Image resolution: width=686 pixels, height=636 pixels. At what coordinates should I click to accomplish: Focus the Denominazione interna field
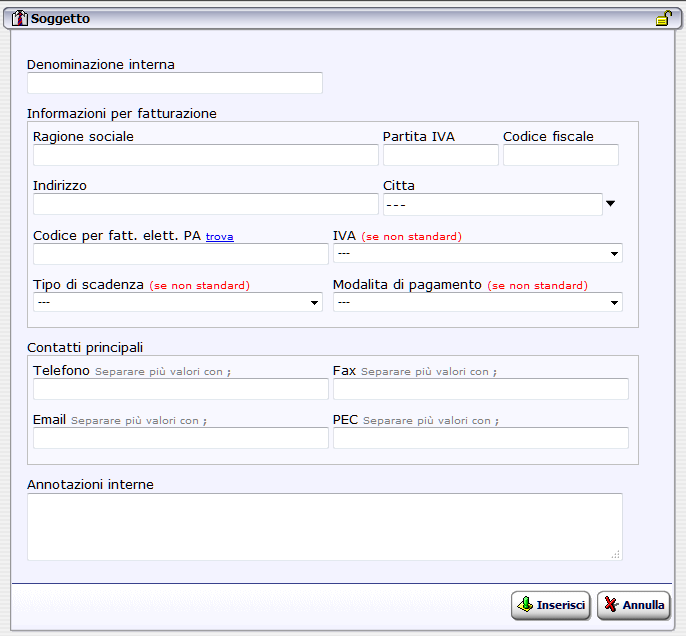(174, 83)
